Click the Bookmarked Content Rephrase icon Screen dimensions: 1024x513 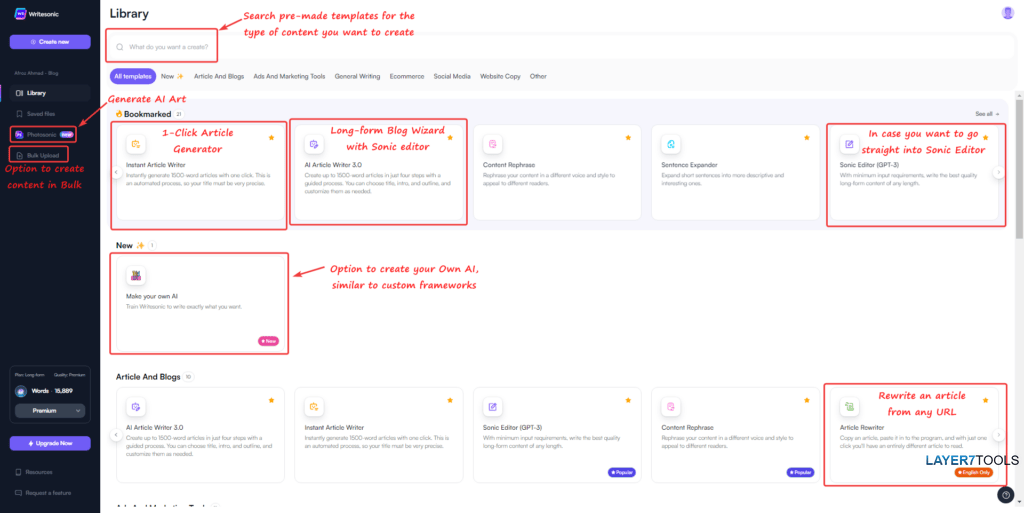[x=492, y=144]
